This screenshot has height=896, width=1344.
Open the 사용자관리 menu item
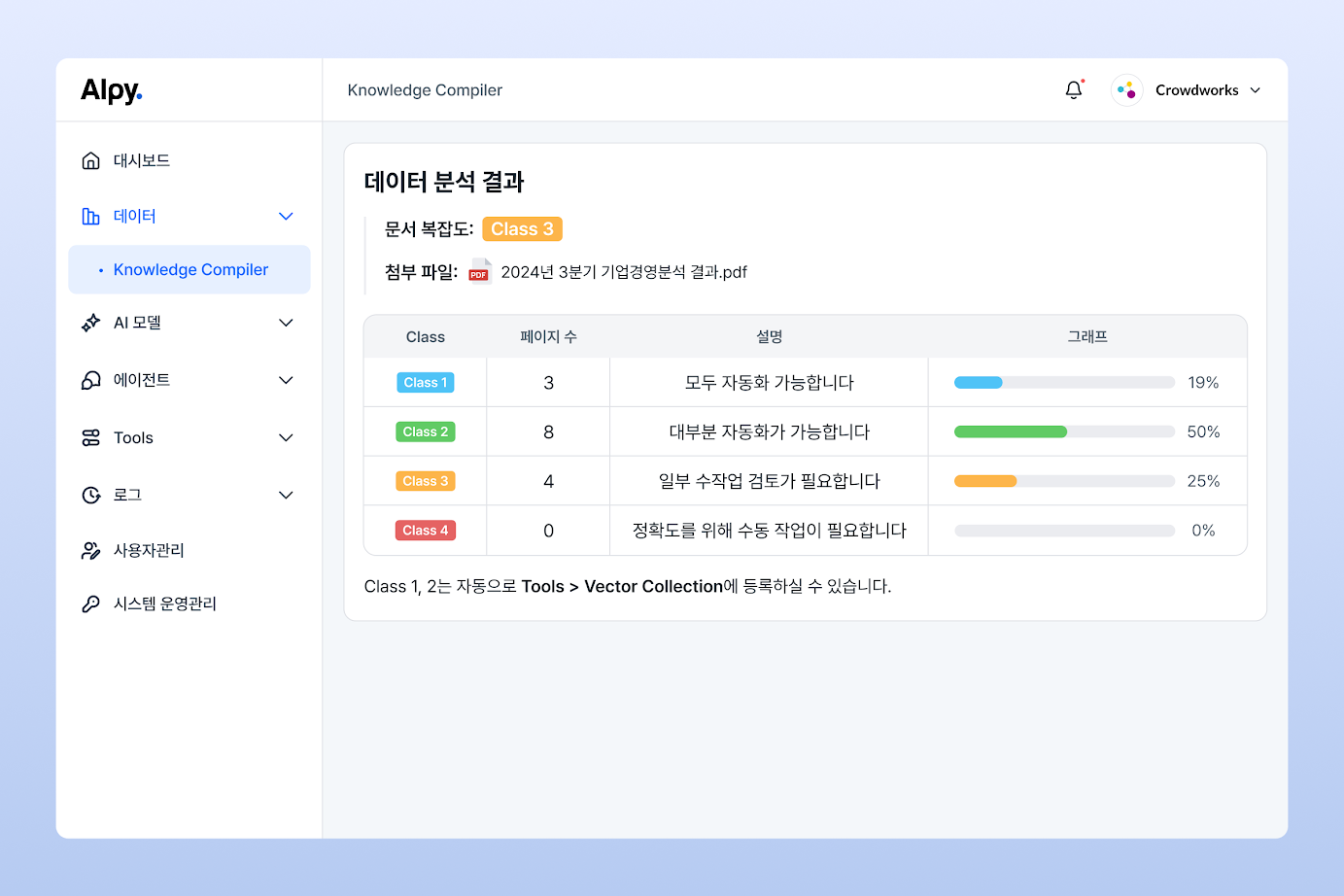(x=149, y=551)
